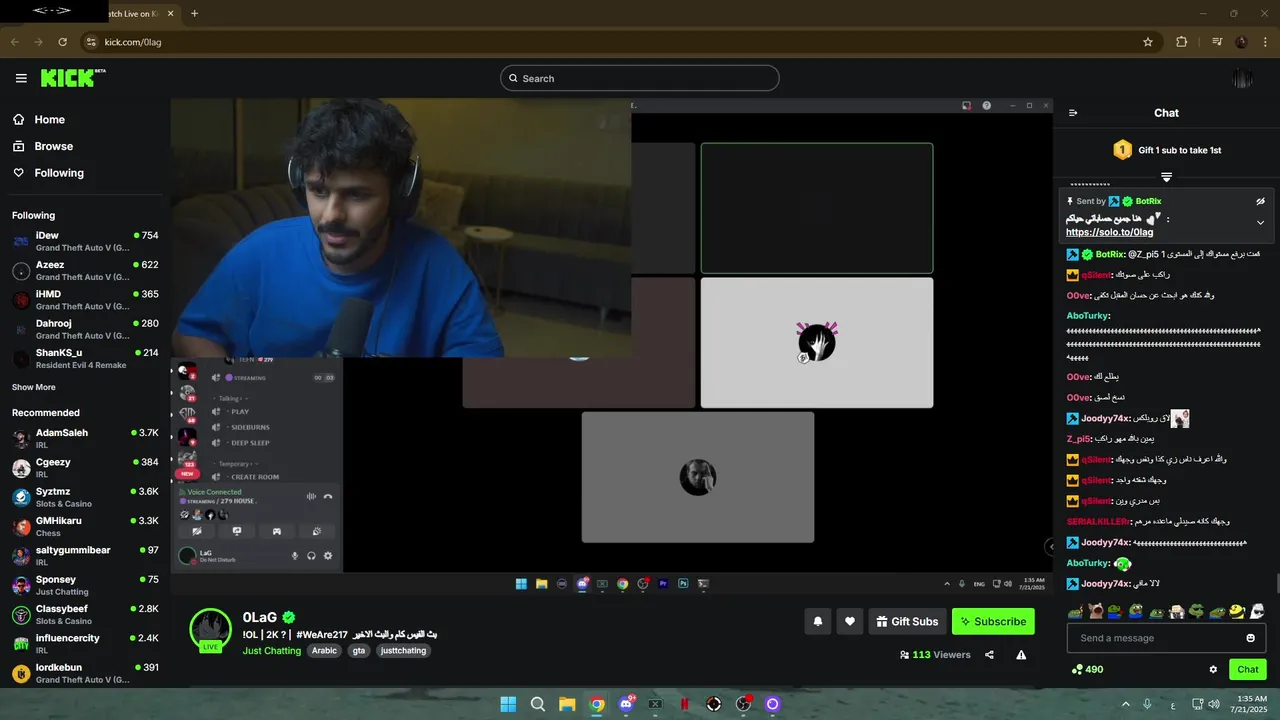Viewport: 1280px width, 720px height.
Task: Select the justtchating tag
Action: pos(403,651)
